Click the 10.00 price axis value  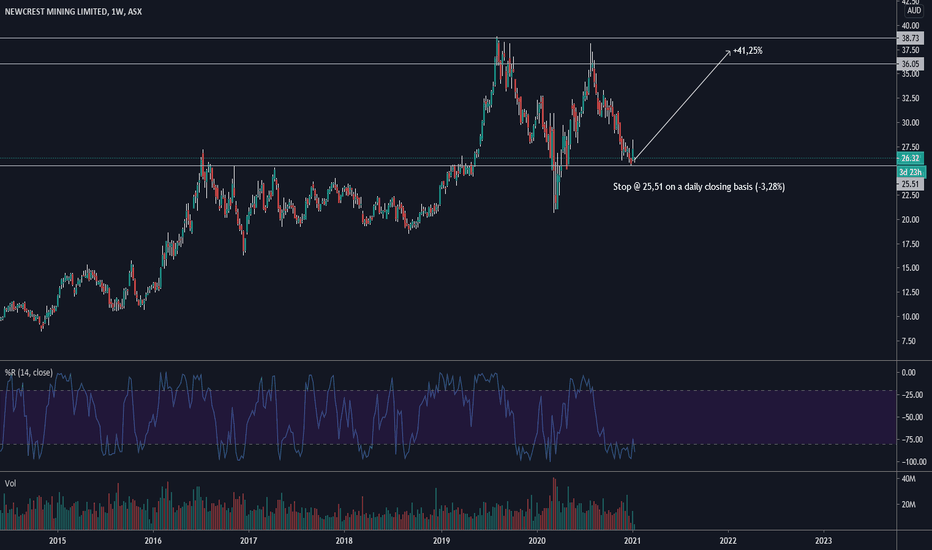click(x=910, y=317)
